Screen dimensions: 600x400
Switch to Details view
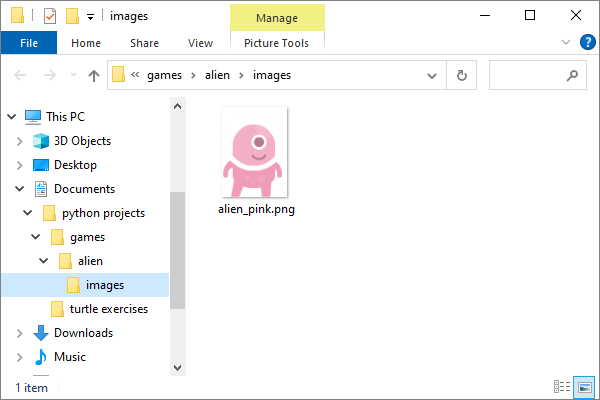coord(562,387)
